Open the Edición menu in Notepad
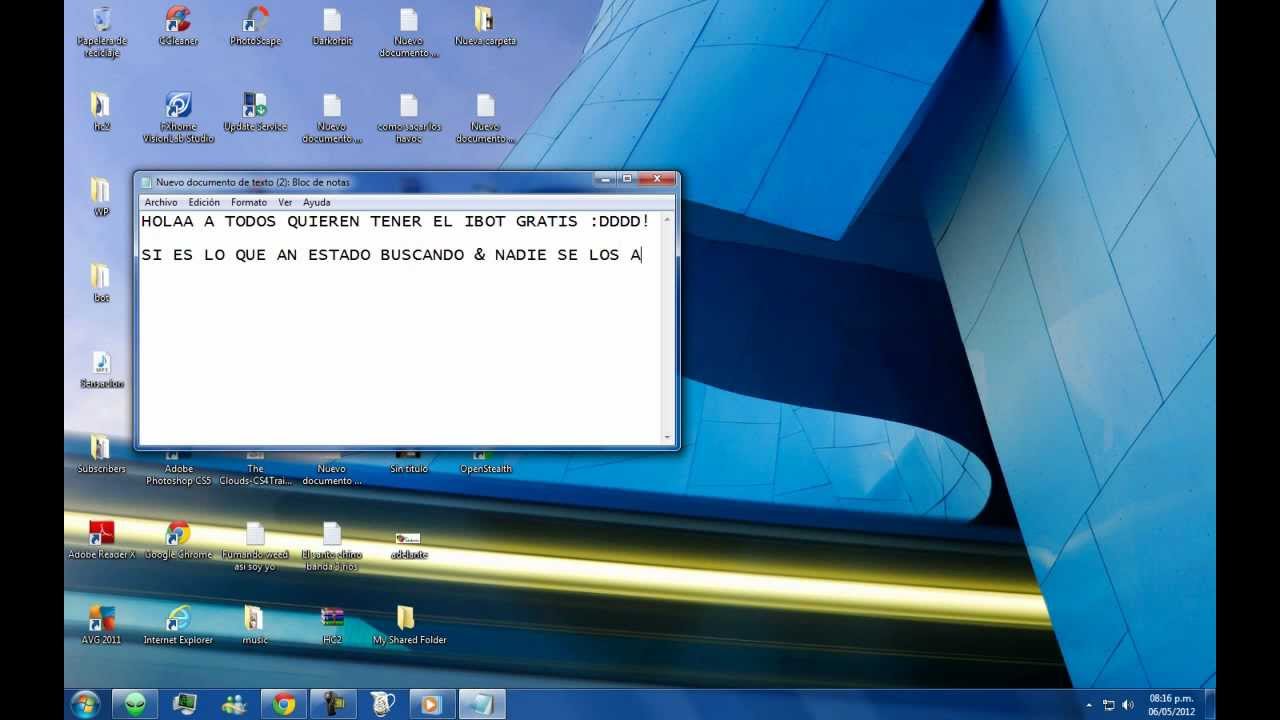Image resolution: width=1280 pixels, height=720 pixels. click(x=204, y=202)
